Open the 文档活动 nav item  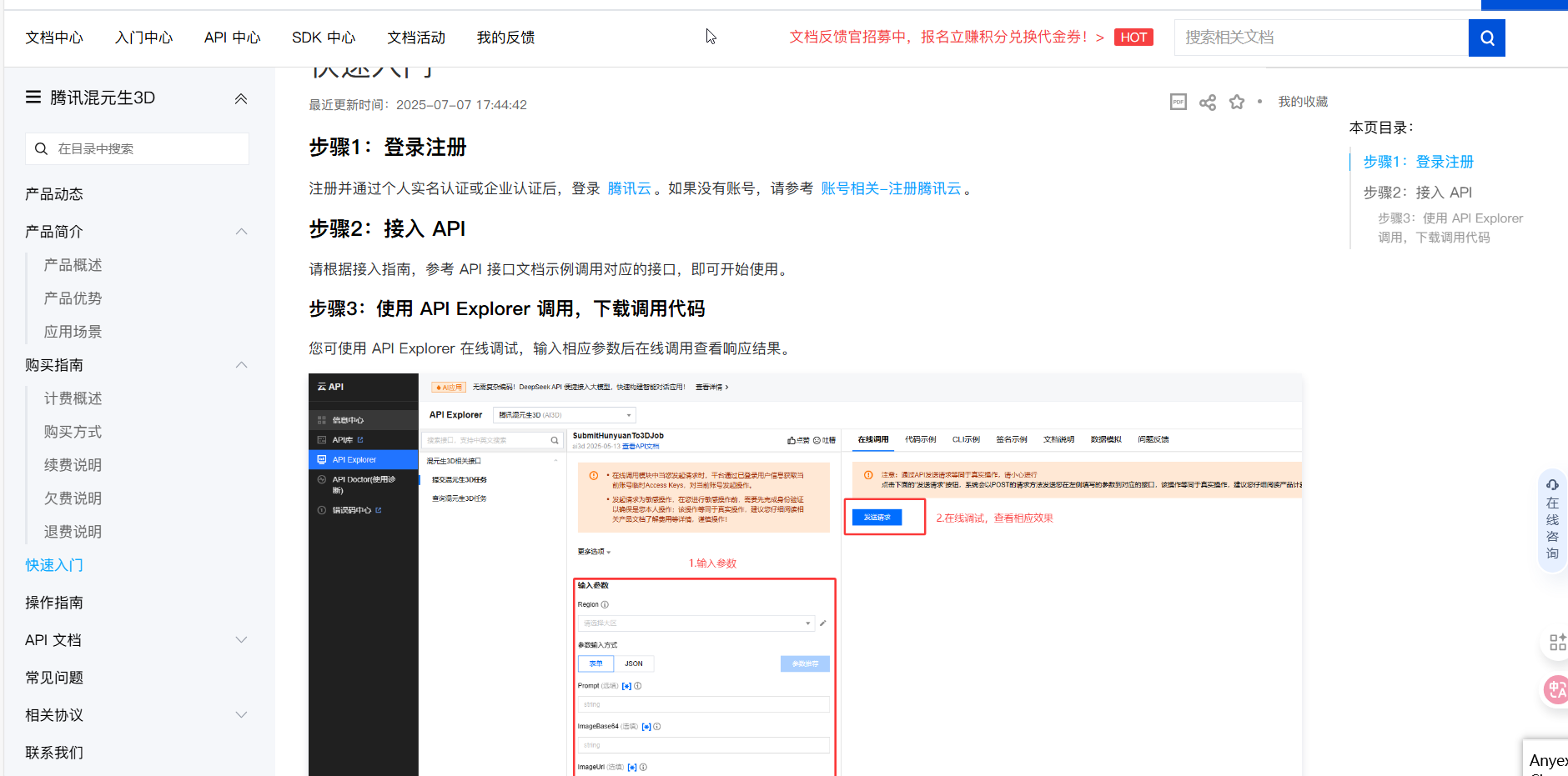point(416,38)
